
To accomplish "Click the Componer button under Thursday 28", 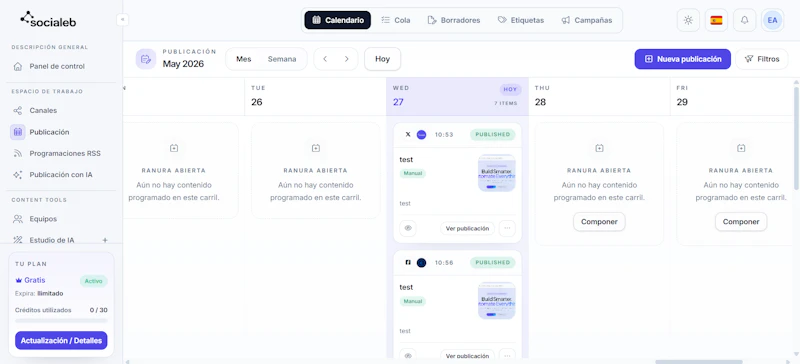I will click(x=599, y=222).
